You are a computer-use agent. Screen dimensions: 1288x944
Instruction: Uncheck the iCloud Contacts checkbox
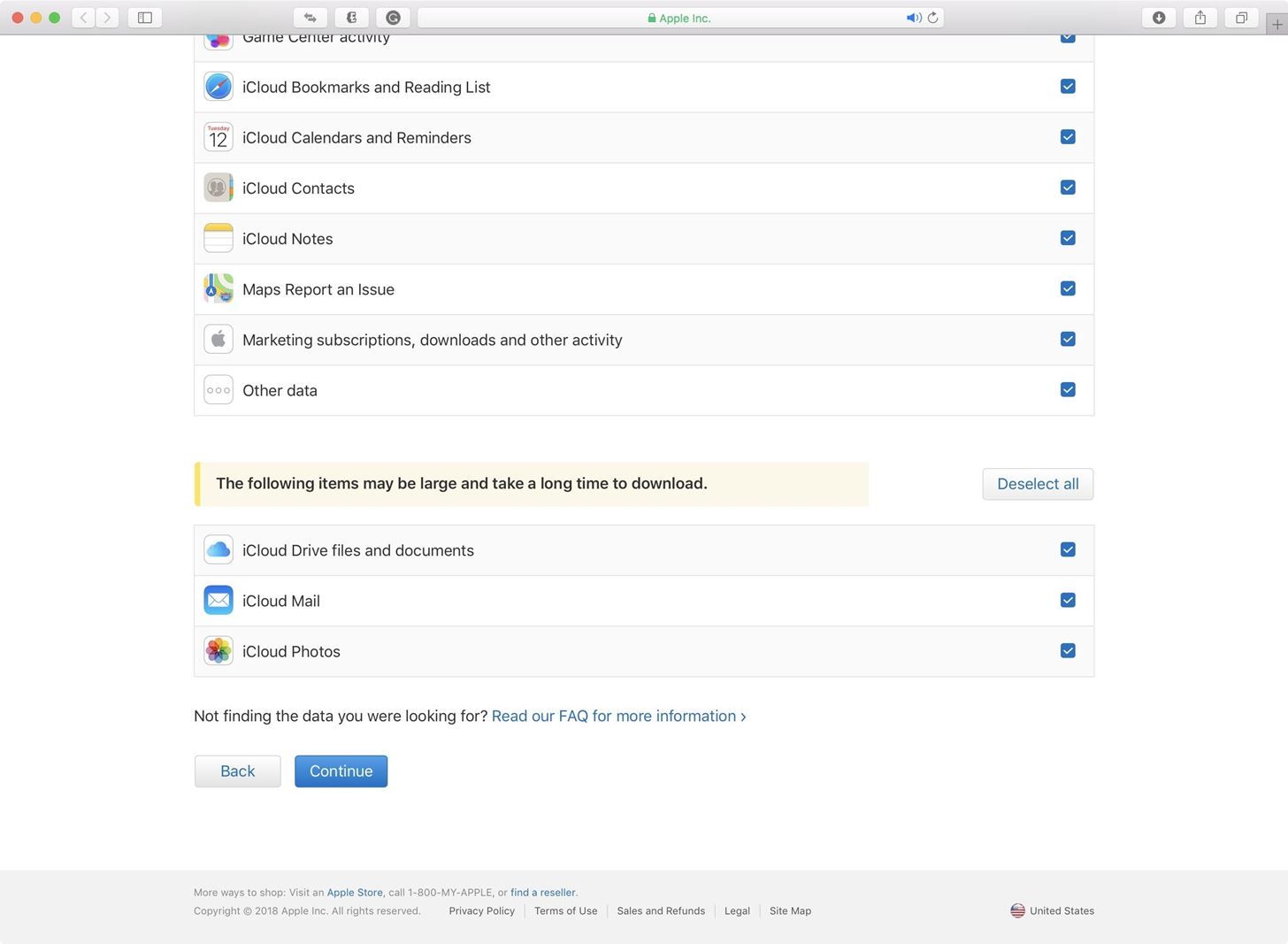tap(1068, 187)
